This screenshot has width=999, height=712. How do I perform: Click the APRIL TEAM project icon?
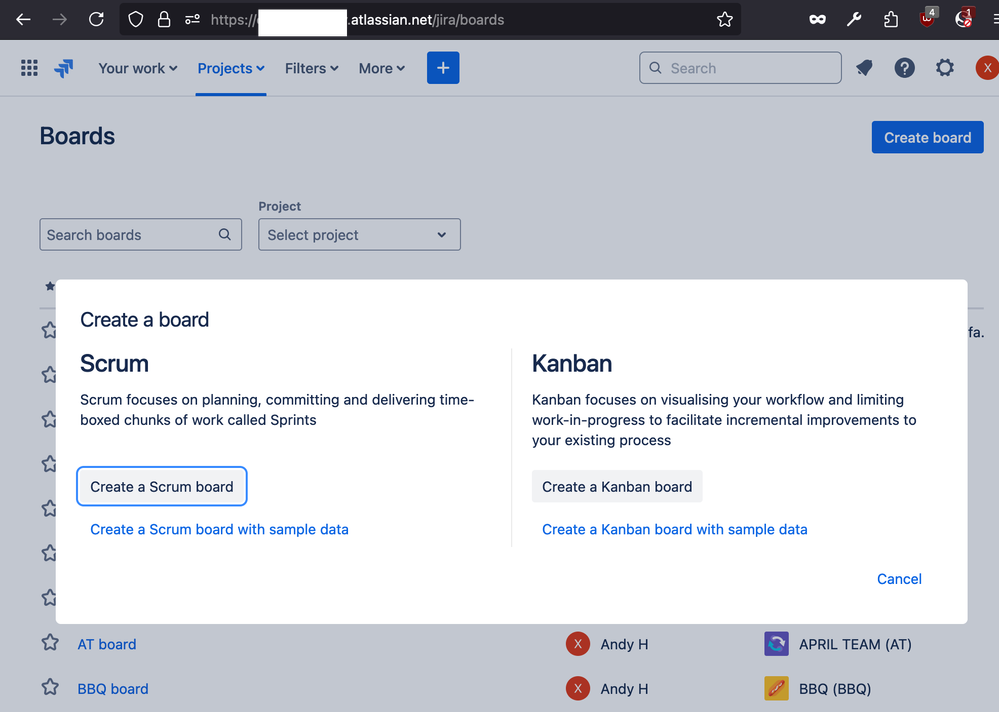tap(776, 644)
